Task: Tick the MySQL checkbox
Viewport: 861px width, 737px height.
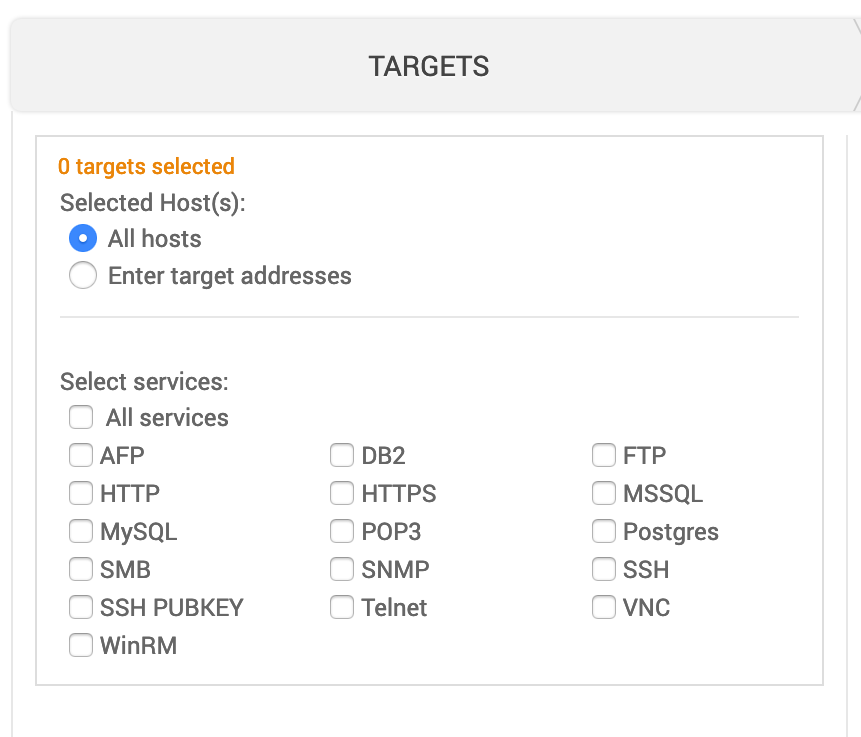Action: click(81, 531)
